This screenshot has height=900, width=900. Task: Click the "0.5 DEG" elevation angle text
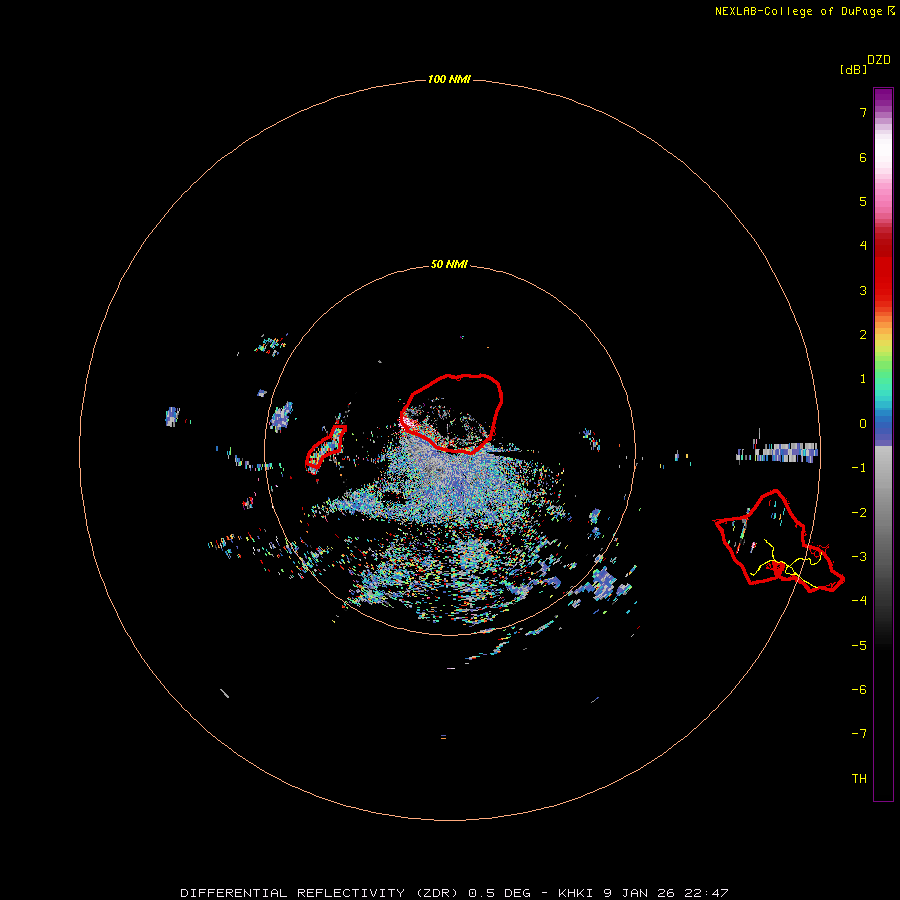[499, 893]
